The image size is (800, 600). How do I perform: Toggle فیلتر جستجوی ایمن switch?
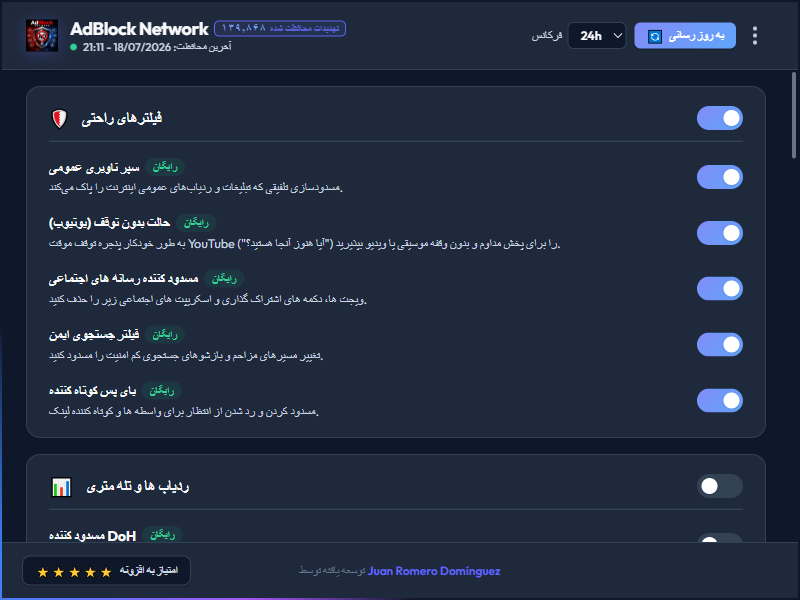pyautogui.click(x=719, y=345)
